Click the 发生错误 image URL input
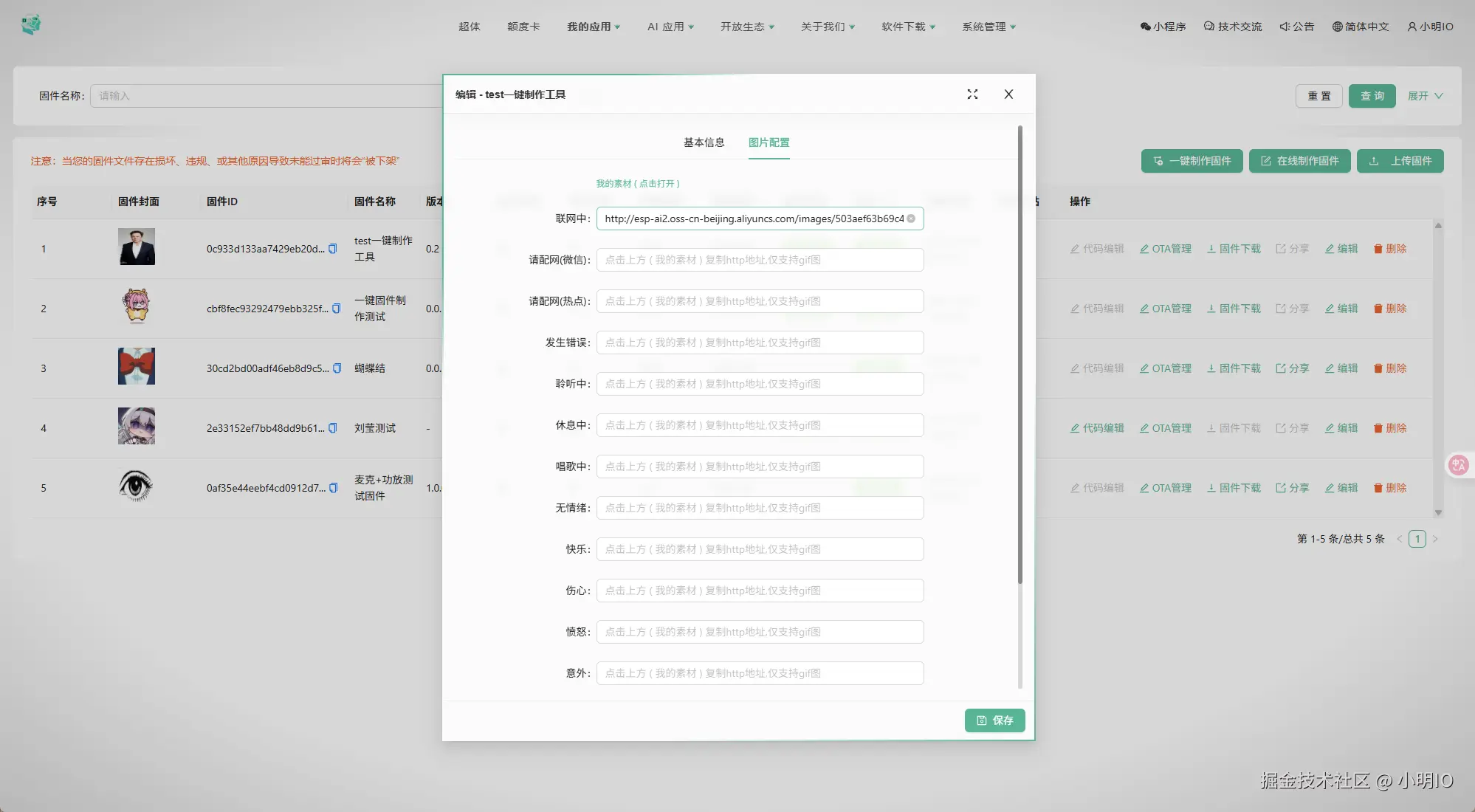Image resolution: width=1475 pixels, height=812 pixels. pyautogui.click(x=760, y=343)
